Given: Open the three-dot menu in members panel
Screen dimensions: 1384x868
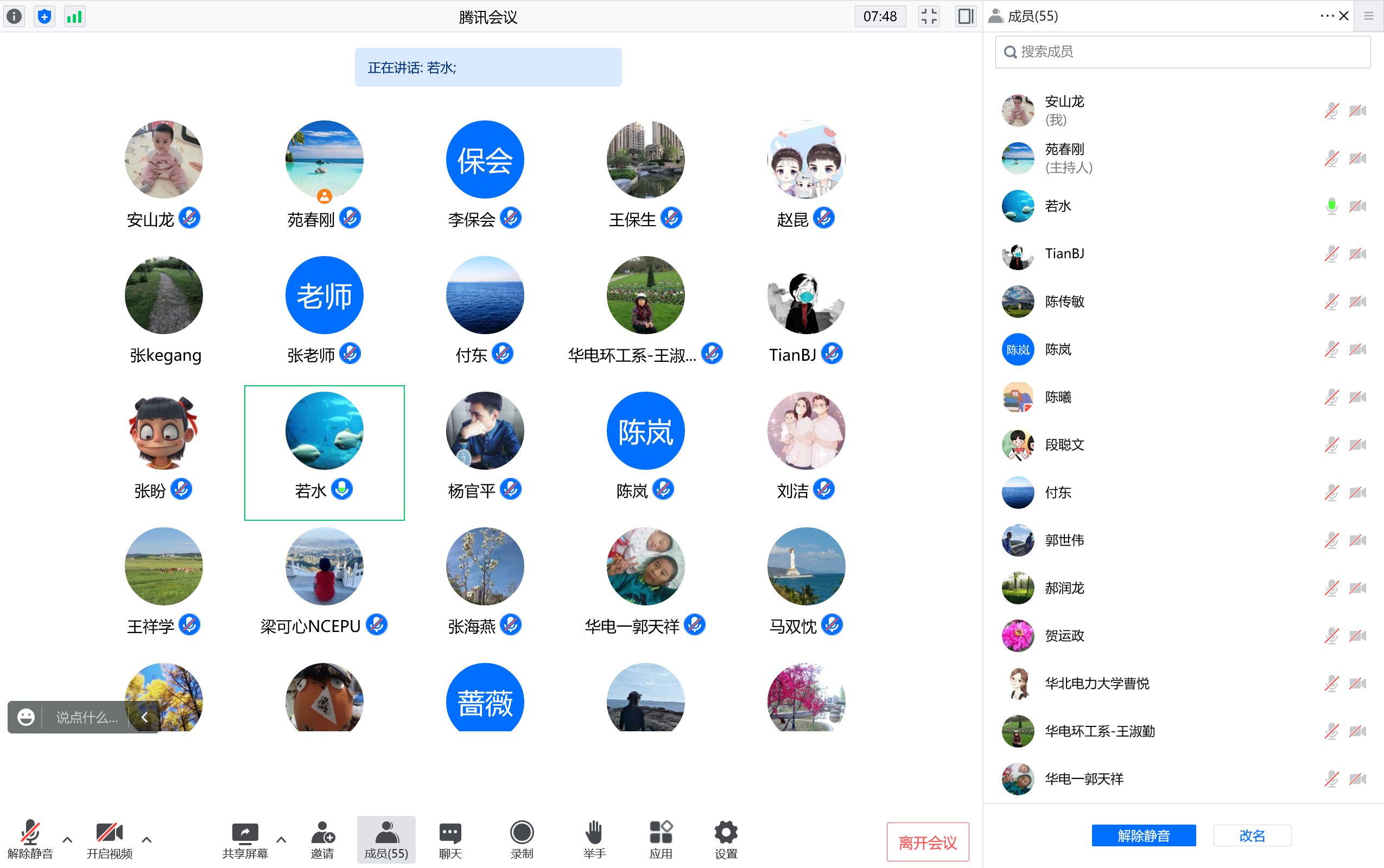Looking at the screenshot, I should click(1327, 16).
